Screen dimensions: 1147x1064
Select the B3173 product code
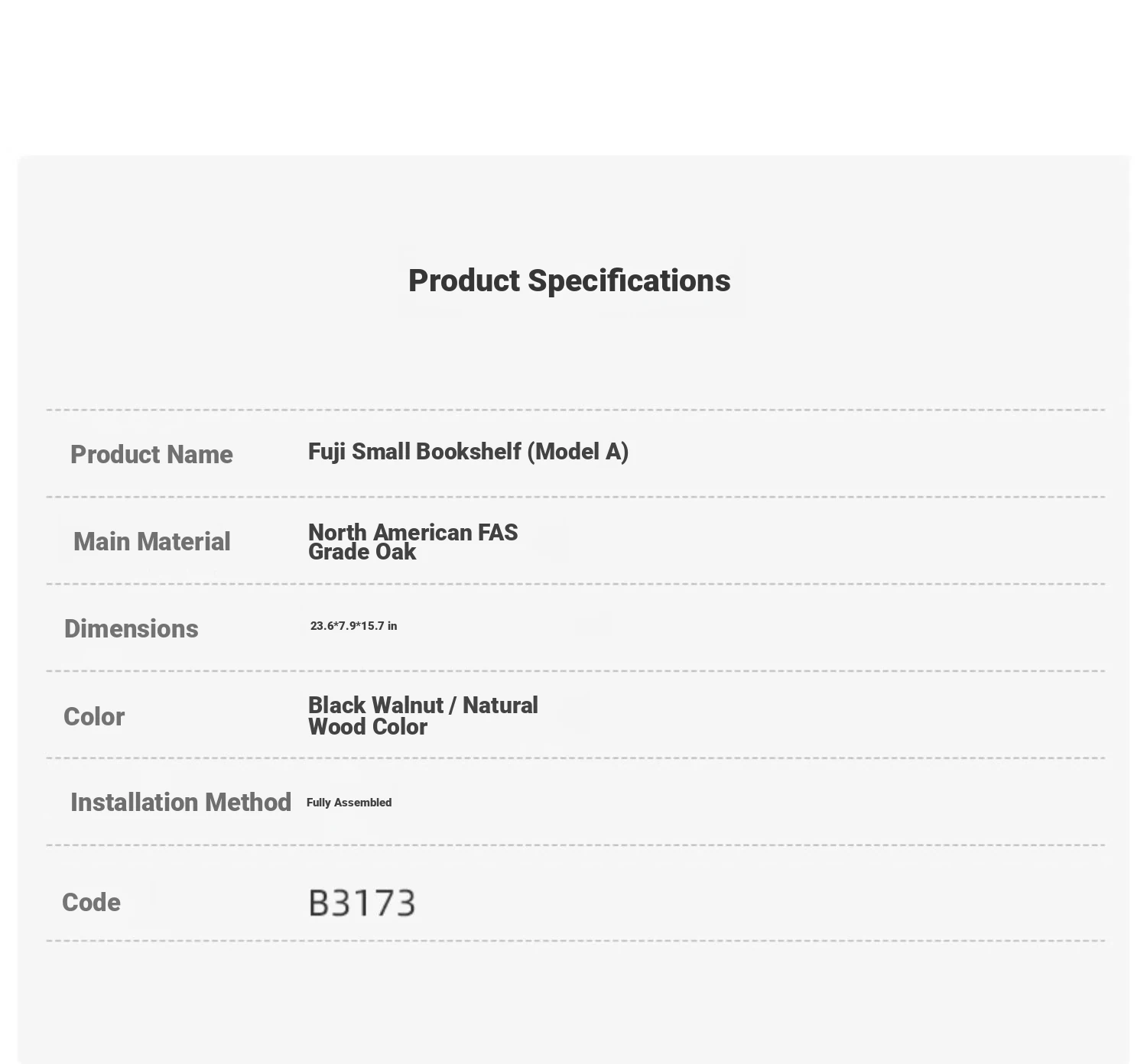coord(362,903)
